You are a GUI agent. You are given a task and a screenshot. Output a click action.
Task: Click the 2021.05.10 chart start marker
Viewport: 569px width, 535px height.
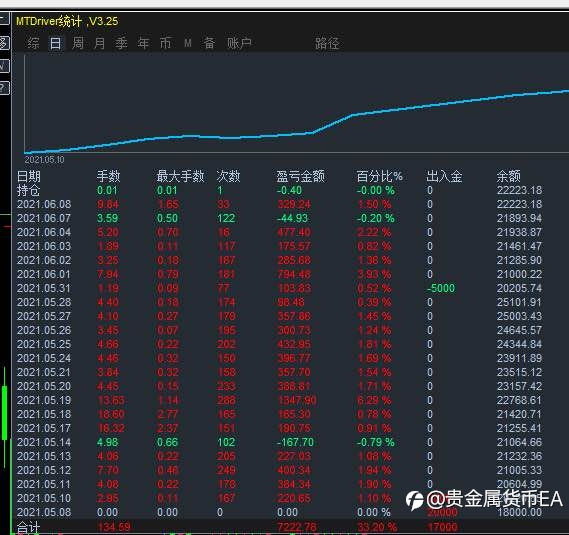click(44, 160)
